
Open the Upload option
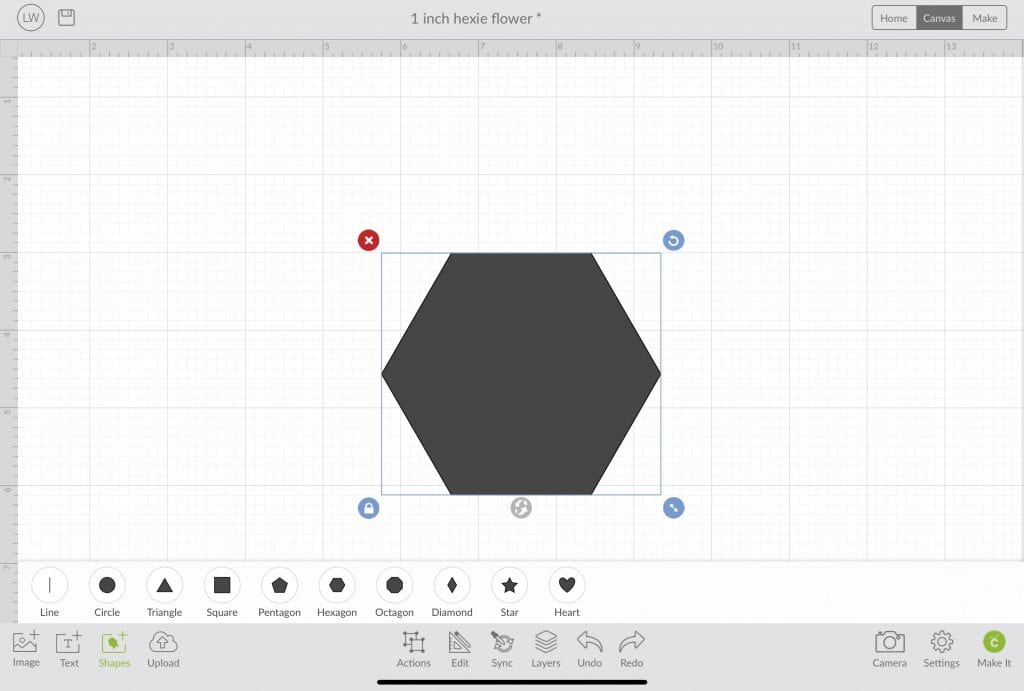pyautogui.click(x=163, y=649)
